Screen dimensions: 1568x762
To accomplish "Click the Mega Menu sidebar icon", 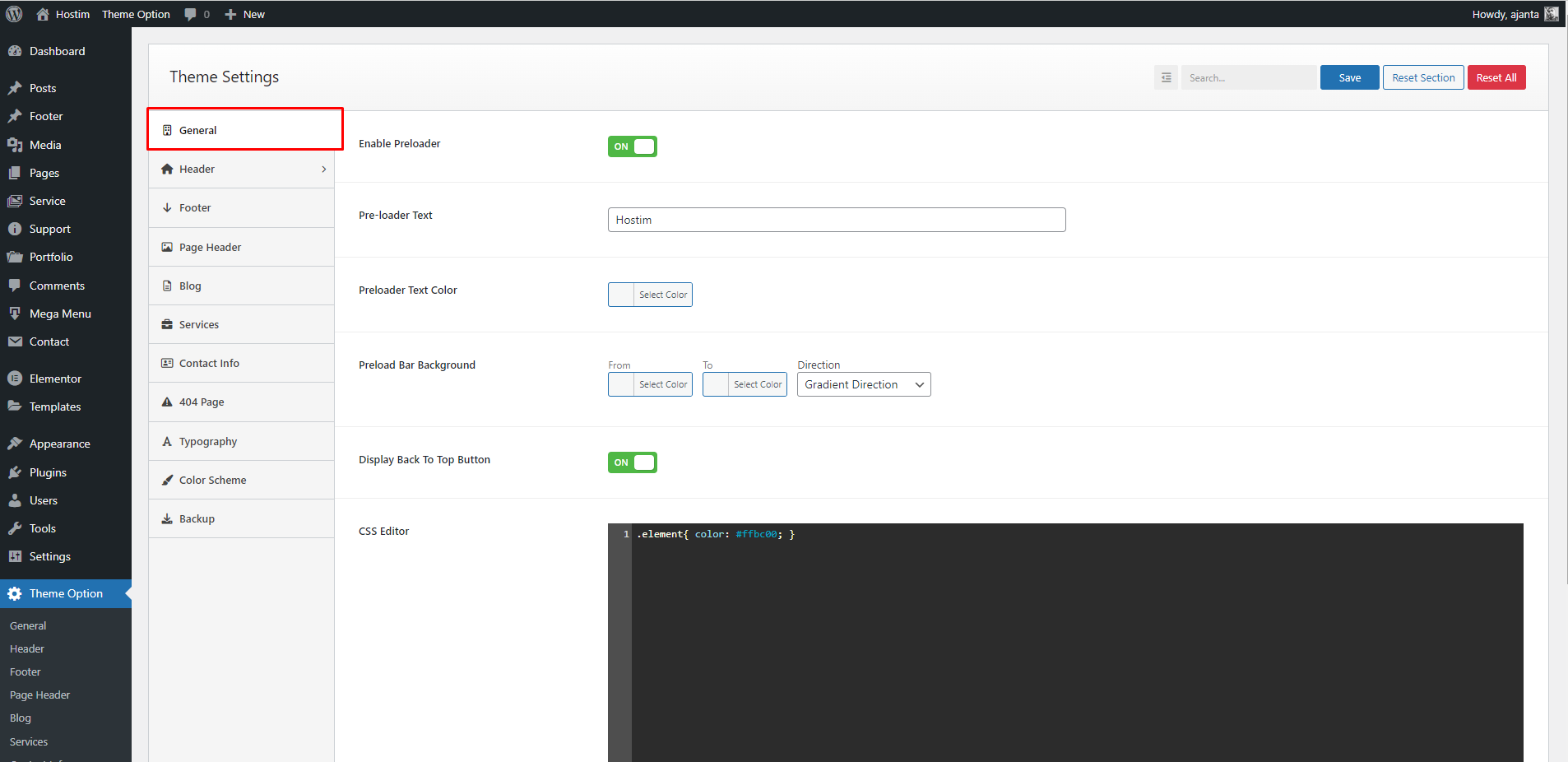I will point(15,314).
